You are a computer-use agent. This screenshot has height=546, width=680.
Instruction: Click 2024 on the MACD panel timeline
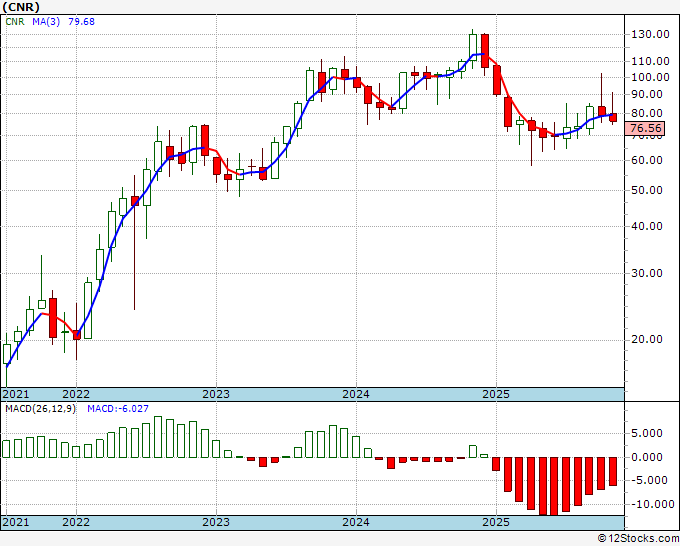(356, 522)
